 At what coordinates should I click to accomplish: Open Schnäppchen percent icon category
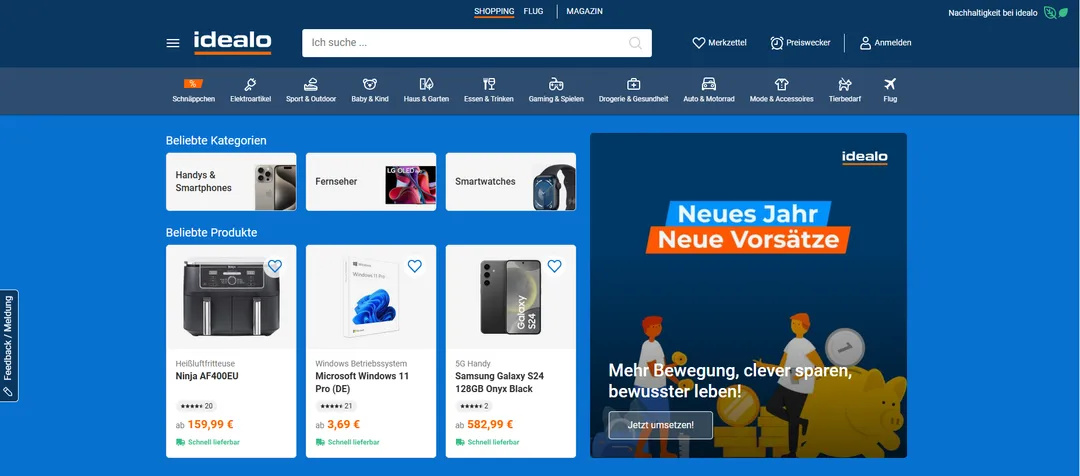[193, 84]
